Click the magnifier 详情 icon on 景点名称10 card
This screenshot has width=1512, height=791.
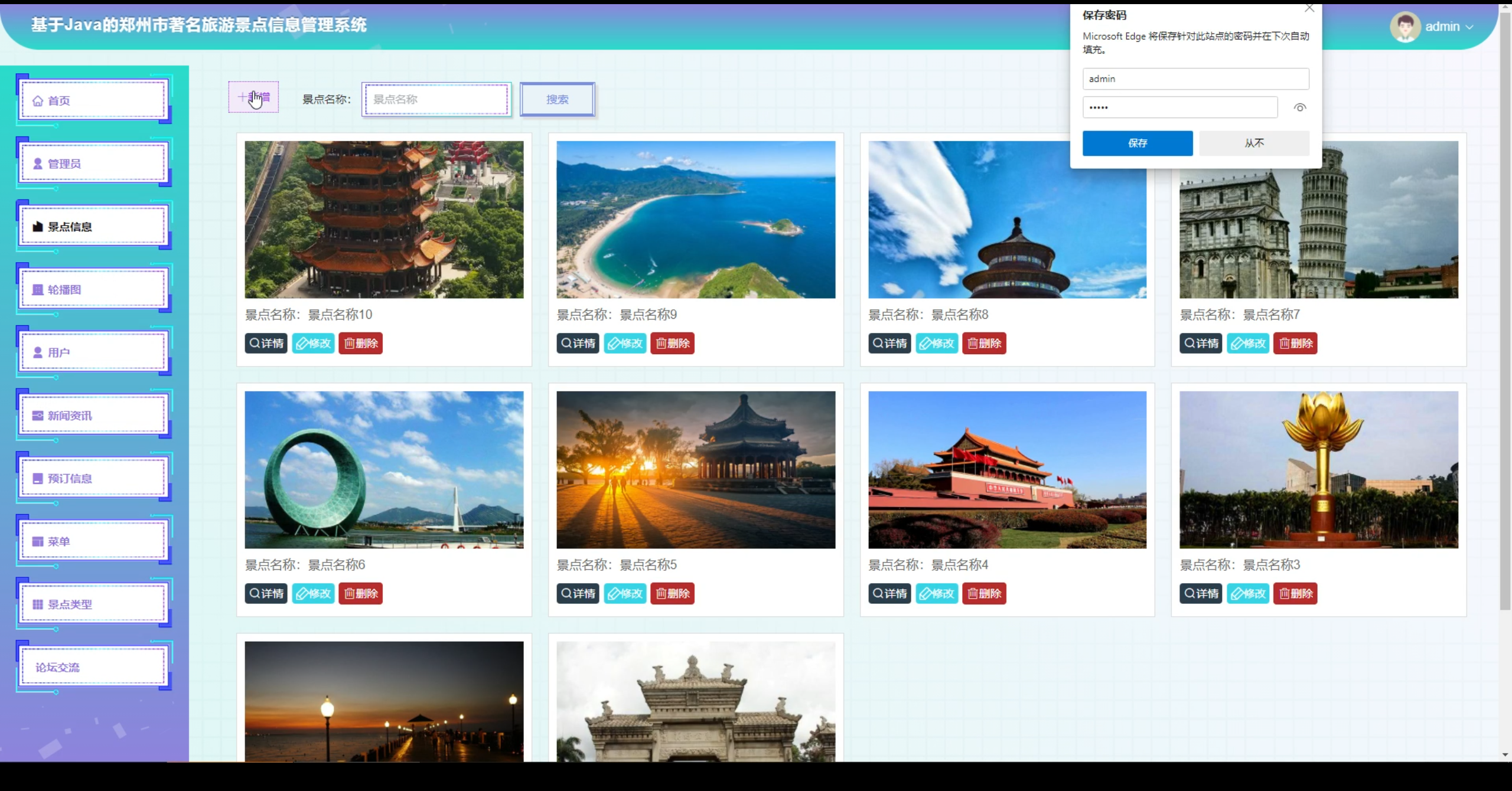click(255, 343)
